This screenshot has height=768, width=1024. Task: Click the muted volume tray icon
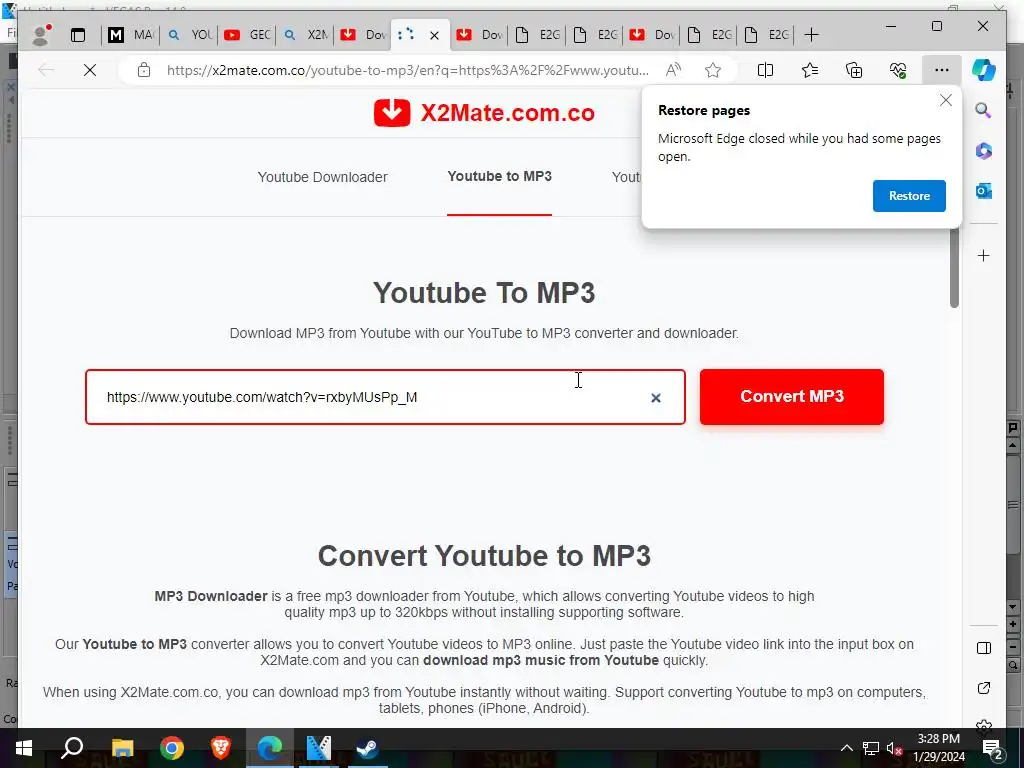pyautogui.click(x=894, y=748)
